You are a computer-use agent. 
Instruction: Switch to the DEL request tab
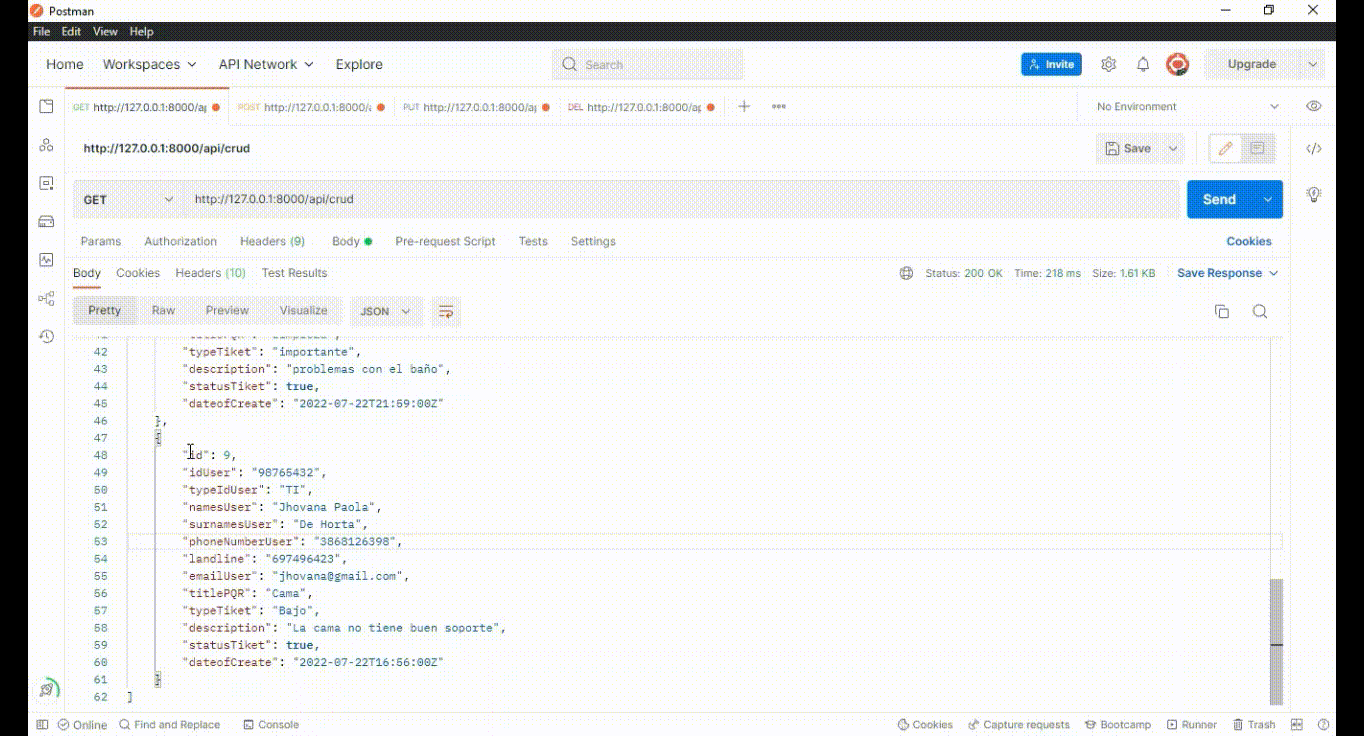(642, 107)
